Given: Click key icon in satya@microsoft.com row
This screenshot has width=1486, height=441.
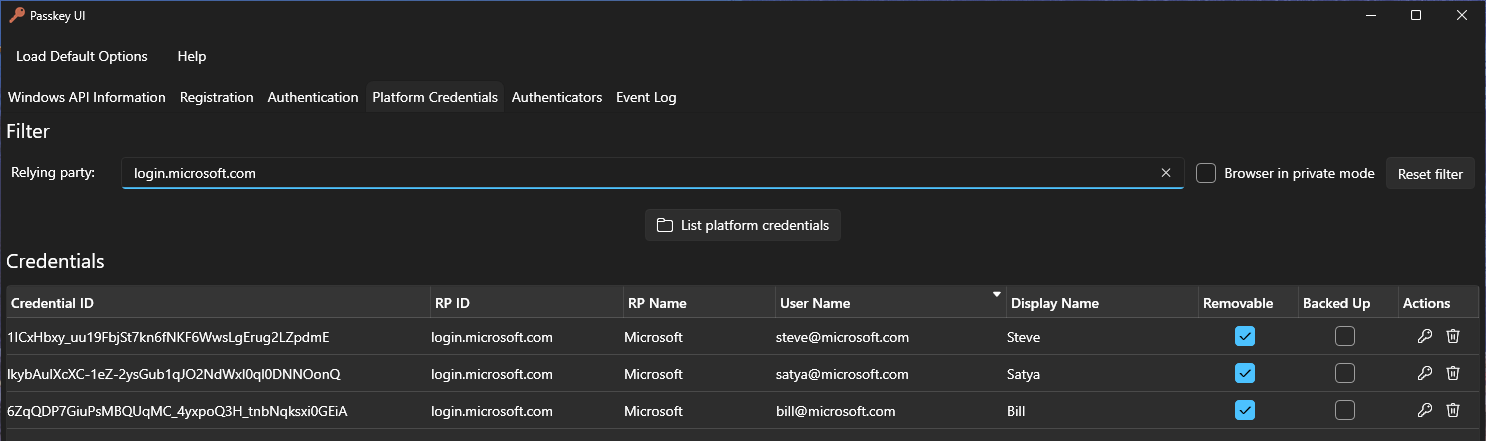Looking at the screenshot, I should [1425, 373].
